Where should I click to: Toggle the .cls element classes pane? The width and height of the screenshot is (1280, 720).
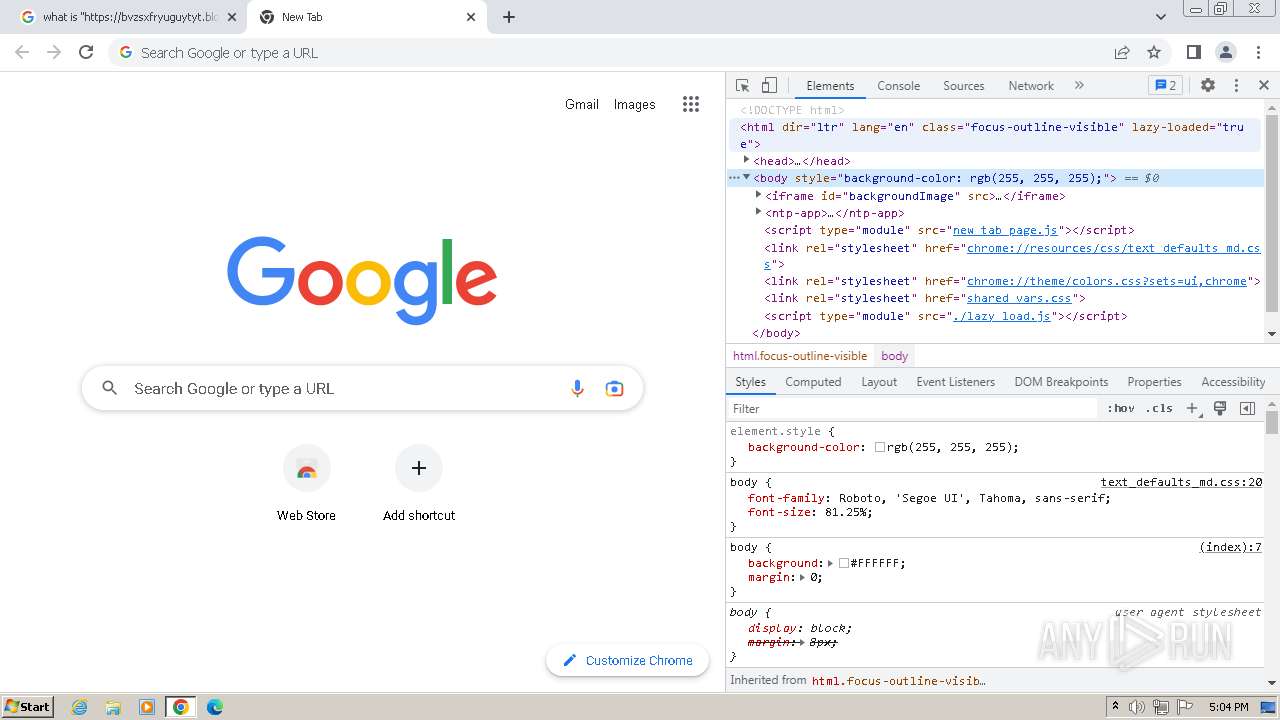tap(1159, 408)
